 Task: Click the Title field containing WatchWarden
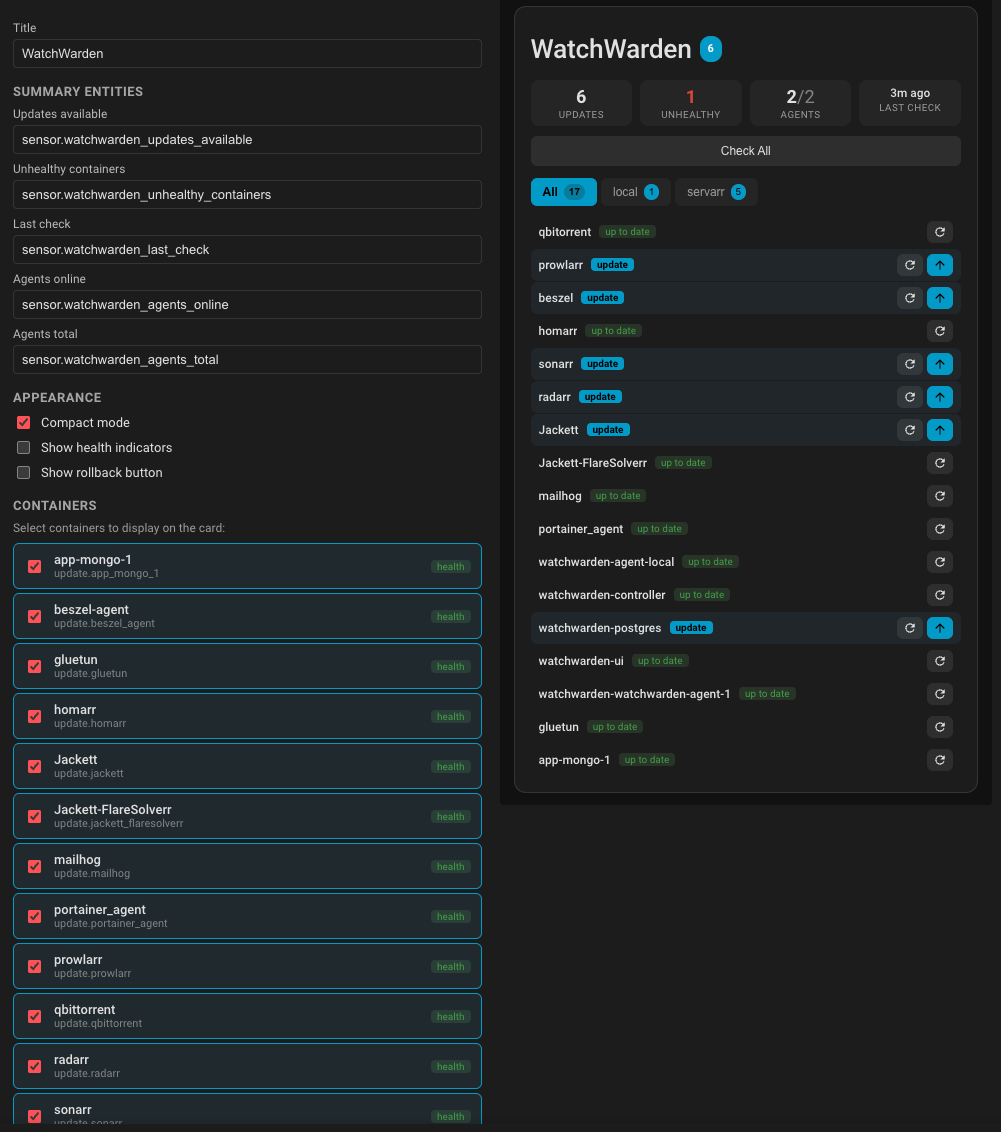click(246, 53)
